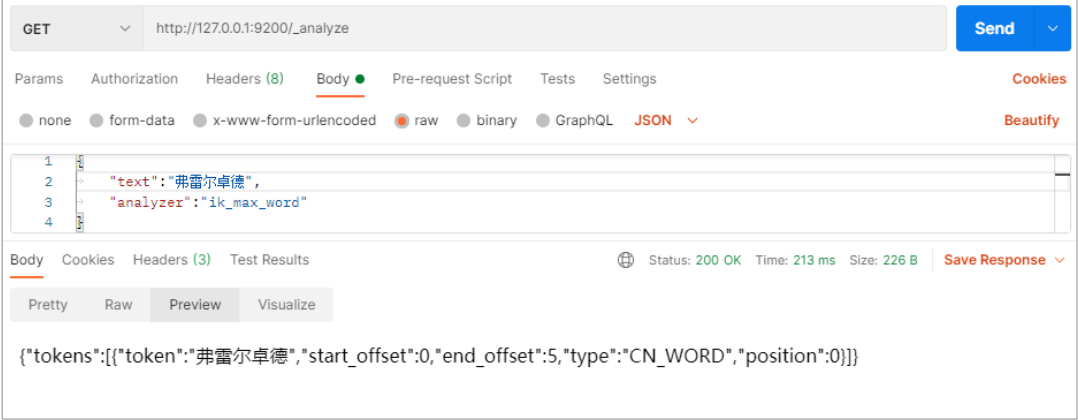This screenshot has width=1078, height=420.
Task: Select the GraphQL body radio option
Action: (x=543, y=121)
